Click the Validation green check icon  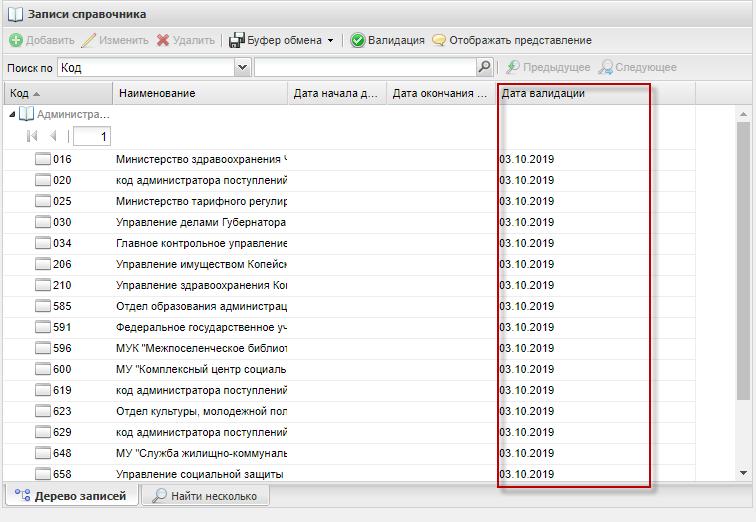pyautogui.click(x=357, y=41)
